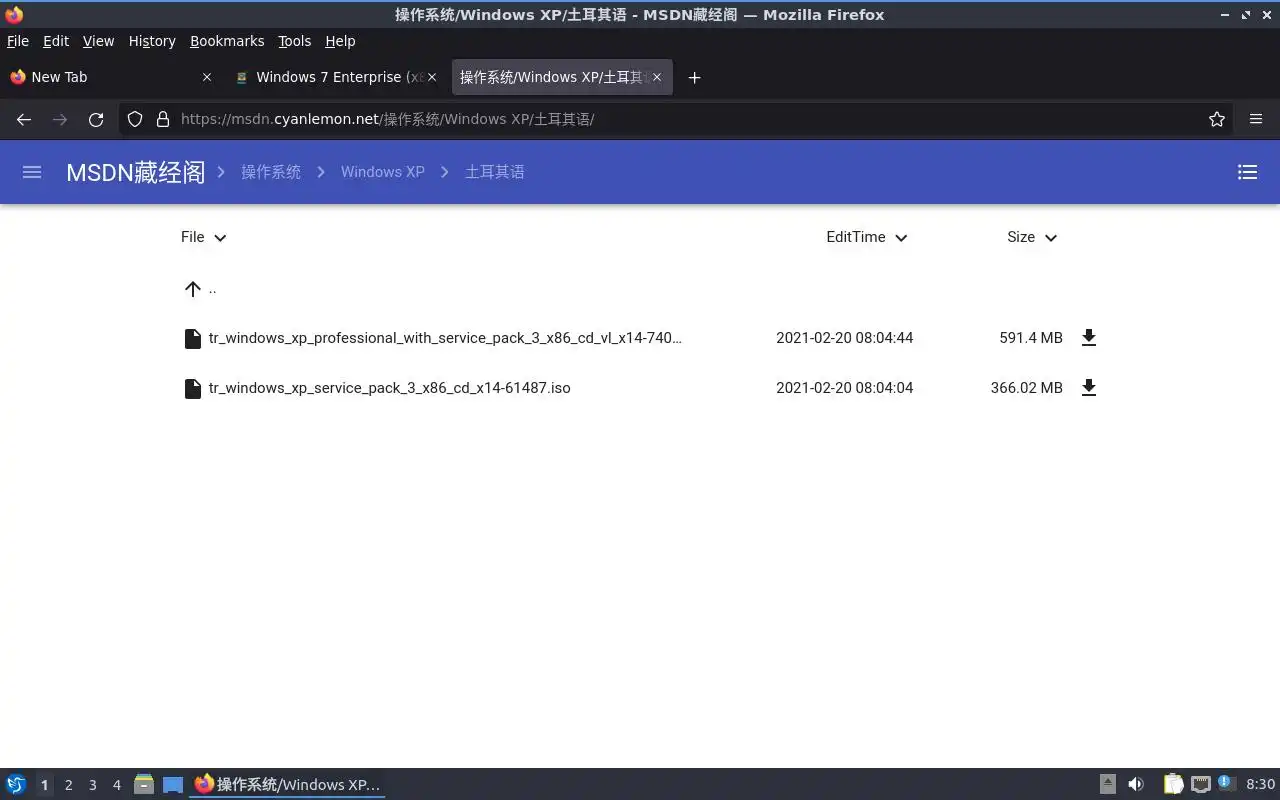Screen dimensions: 1280x800
Task: Navigate to Windows XP breadcrumb
Action: click(x=383, y=172)
